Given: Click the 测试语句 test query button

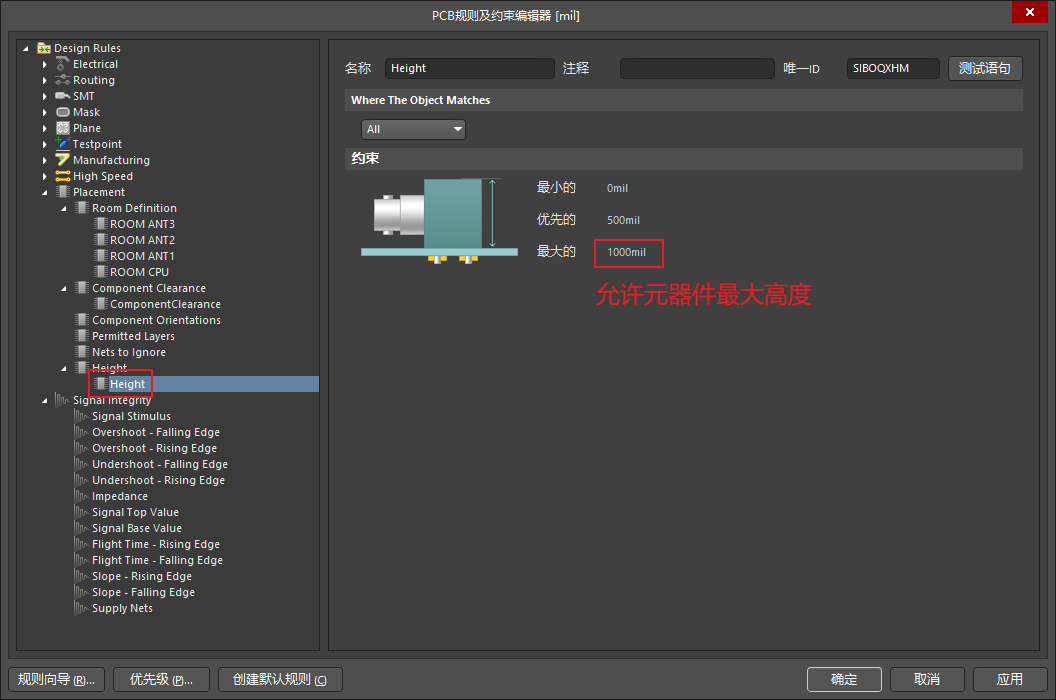Looking at the screenshot, I should [x=985, y=68].
